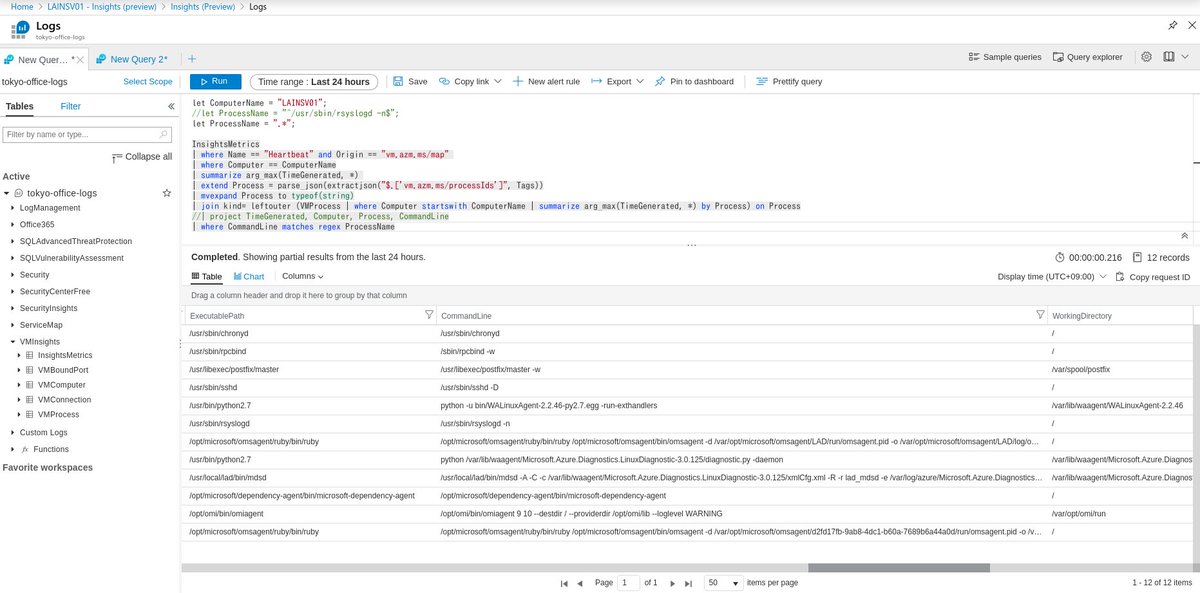Collapse the tokyo-office-logs workspace node
This screenshot has width=1200, height=593.
point(7,192)
